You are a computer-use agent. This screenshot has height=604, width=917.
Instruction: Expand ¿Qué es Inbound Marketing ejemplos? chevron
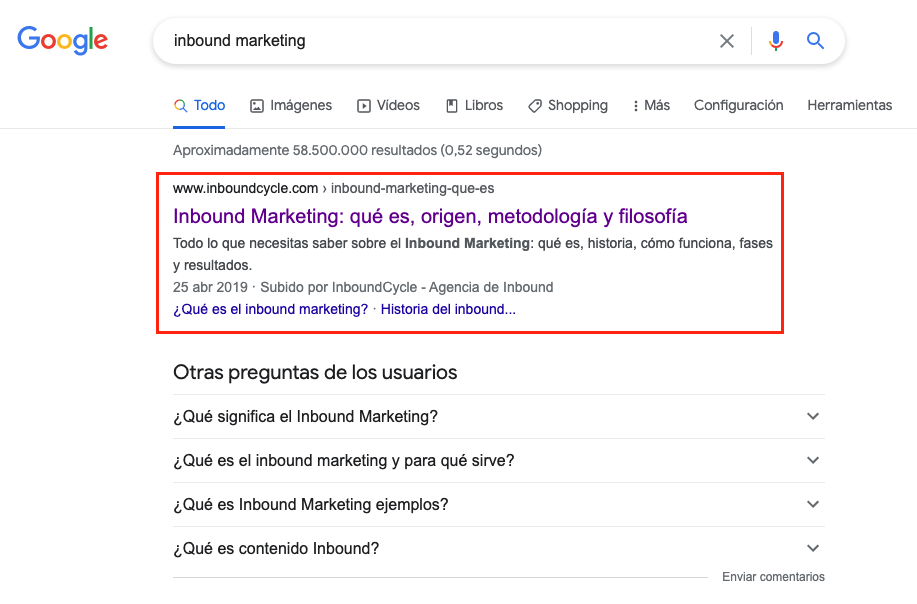tap(813, 504)
